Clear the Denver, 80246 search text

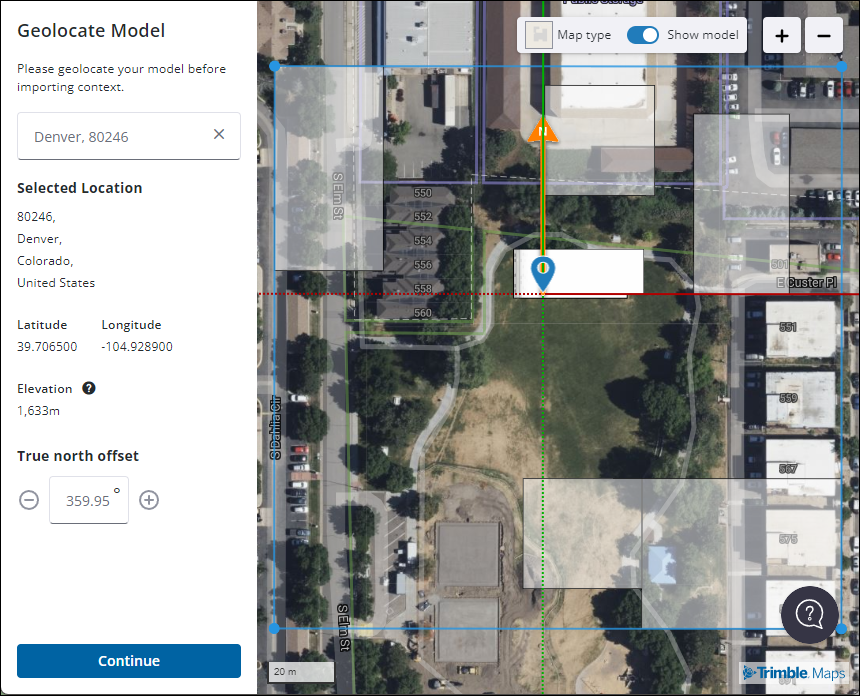(x=219, y=134)
